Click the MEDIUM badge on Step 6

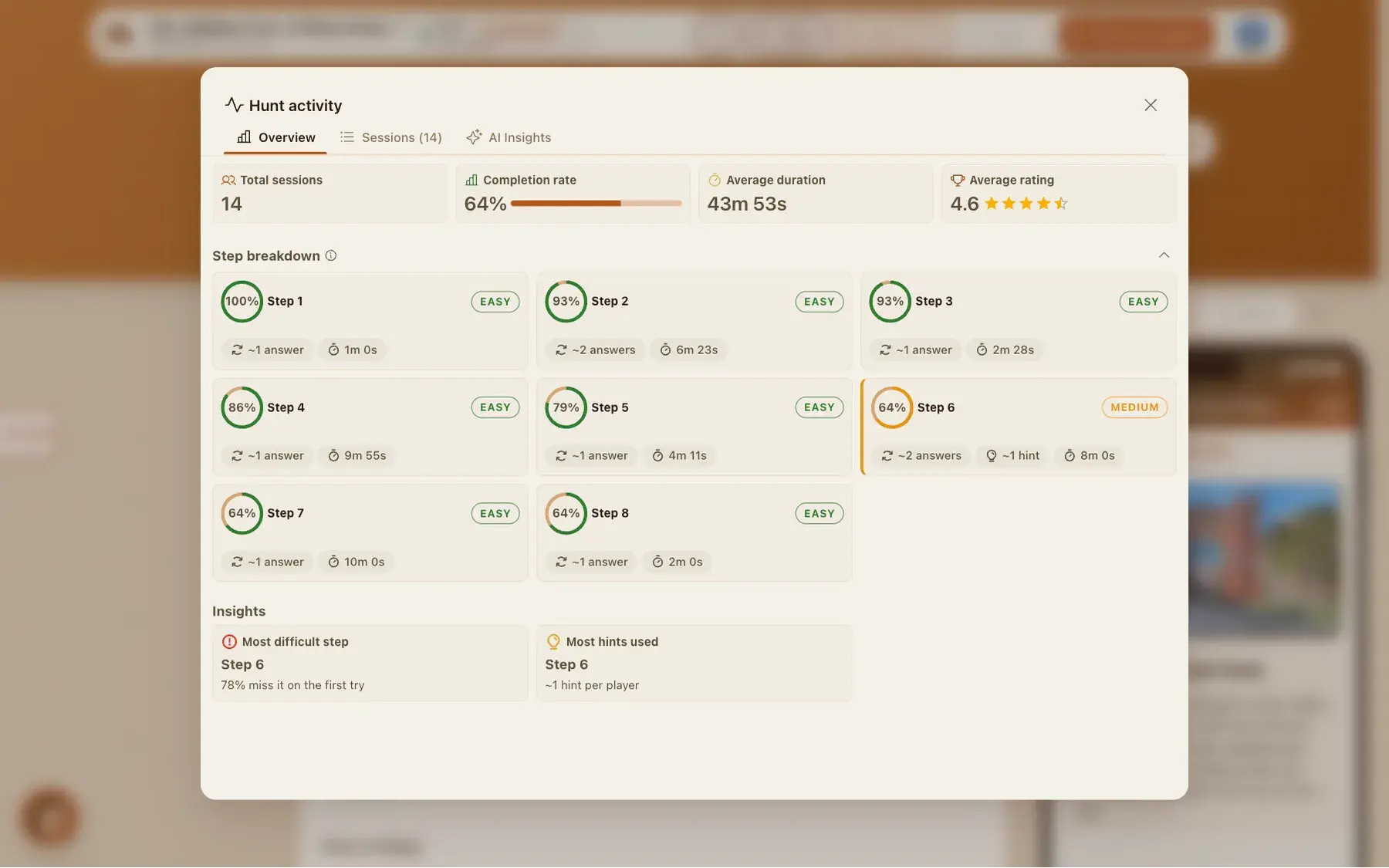(x=1134, y=407)
